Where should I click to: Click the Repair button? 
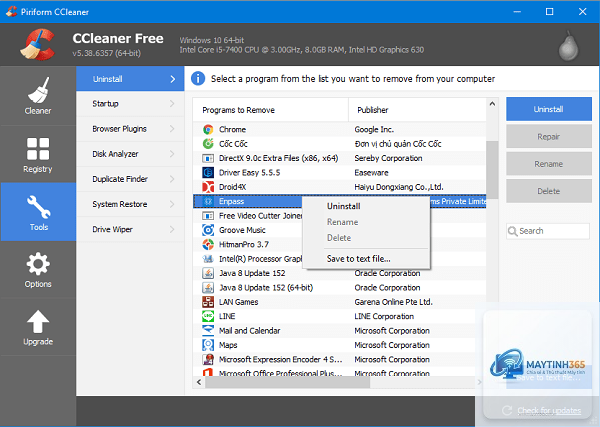[x=549, y=137]
